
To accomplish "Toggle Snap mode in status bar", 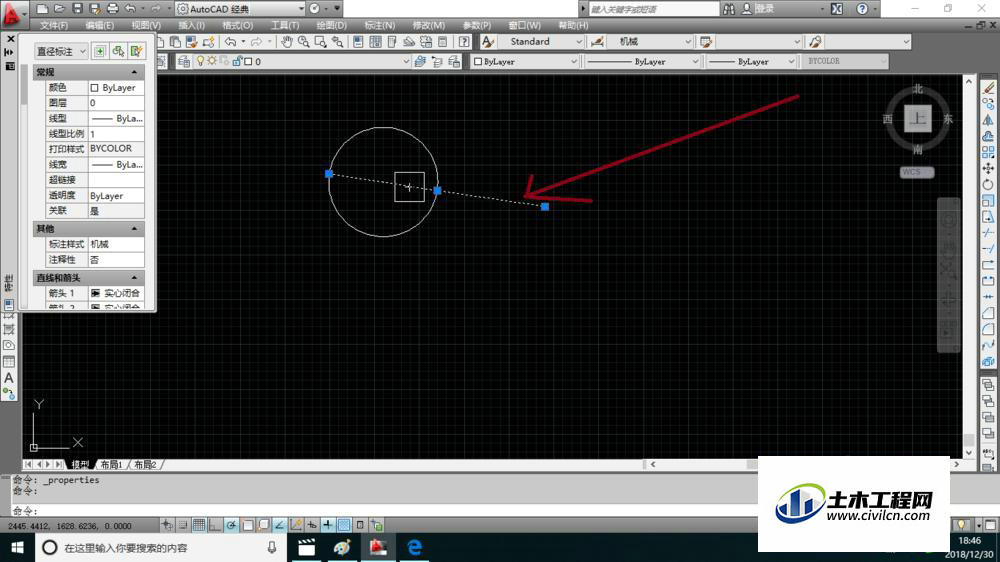I will (x=183, y=525).
